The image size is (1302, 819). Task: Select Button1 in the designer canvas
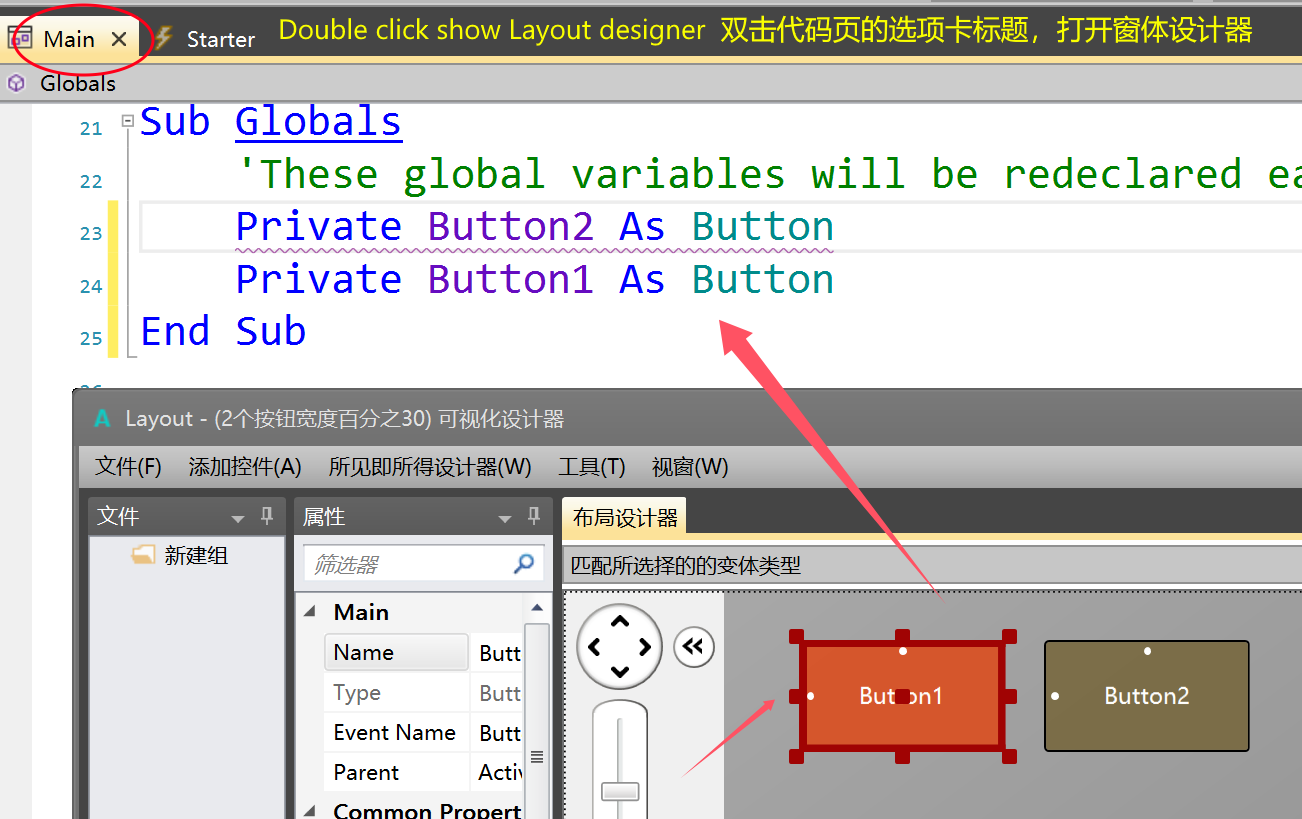pyautogui.click(x=902, y=696)
